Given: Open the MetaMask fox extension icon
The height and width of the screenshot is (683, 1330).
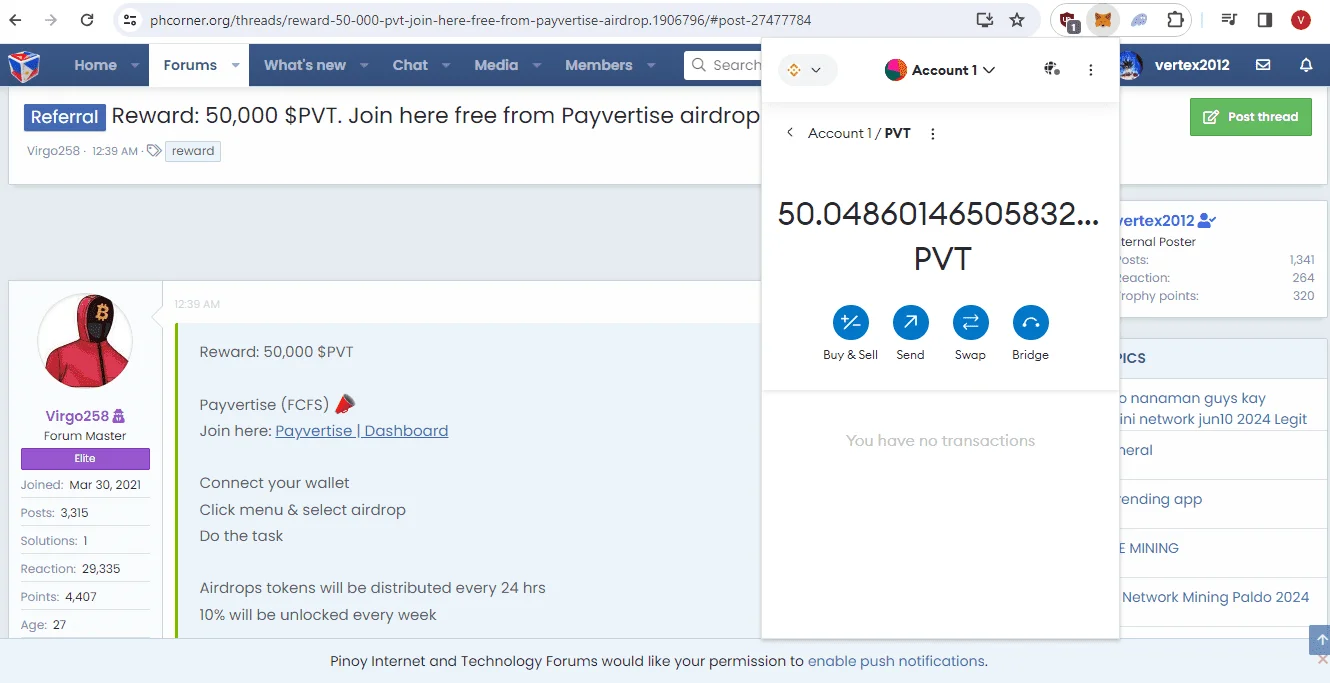Looking at the screenshot, I should (1102, 19).
